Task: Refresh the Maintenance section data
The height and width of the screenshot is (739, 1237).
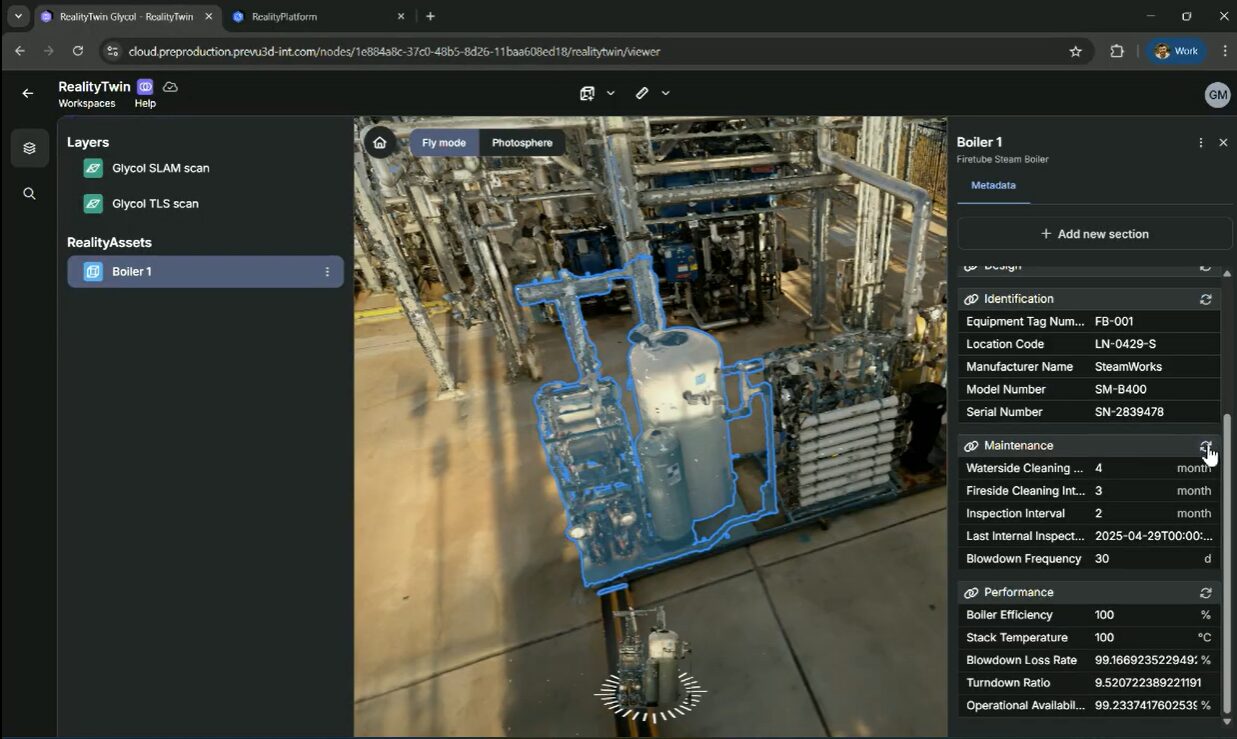Action: point(1206,446)
